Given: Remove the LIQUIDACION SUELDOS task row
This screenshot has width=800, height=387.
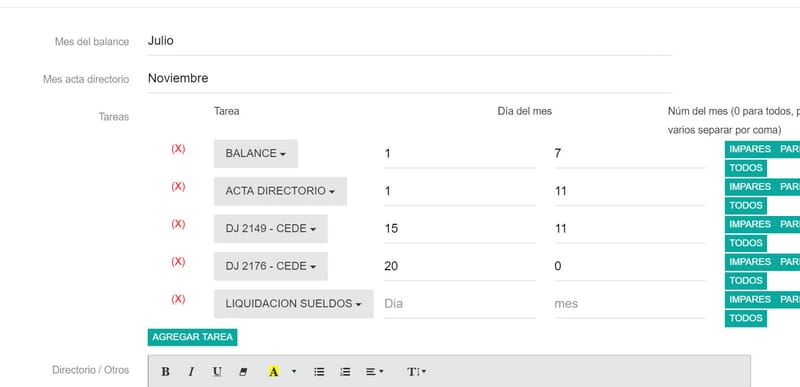Looking at the screenshot, I should [x=178, y=299].
